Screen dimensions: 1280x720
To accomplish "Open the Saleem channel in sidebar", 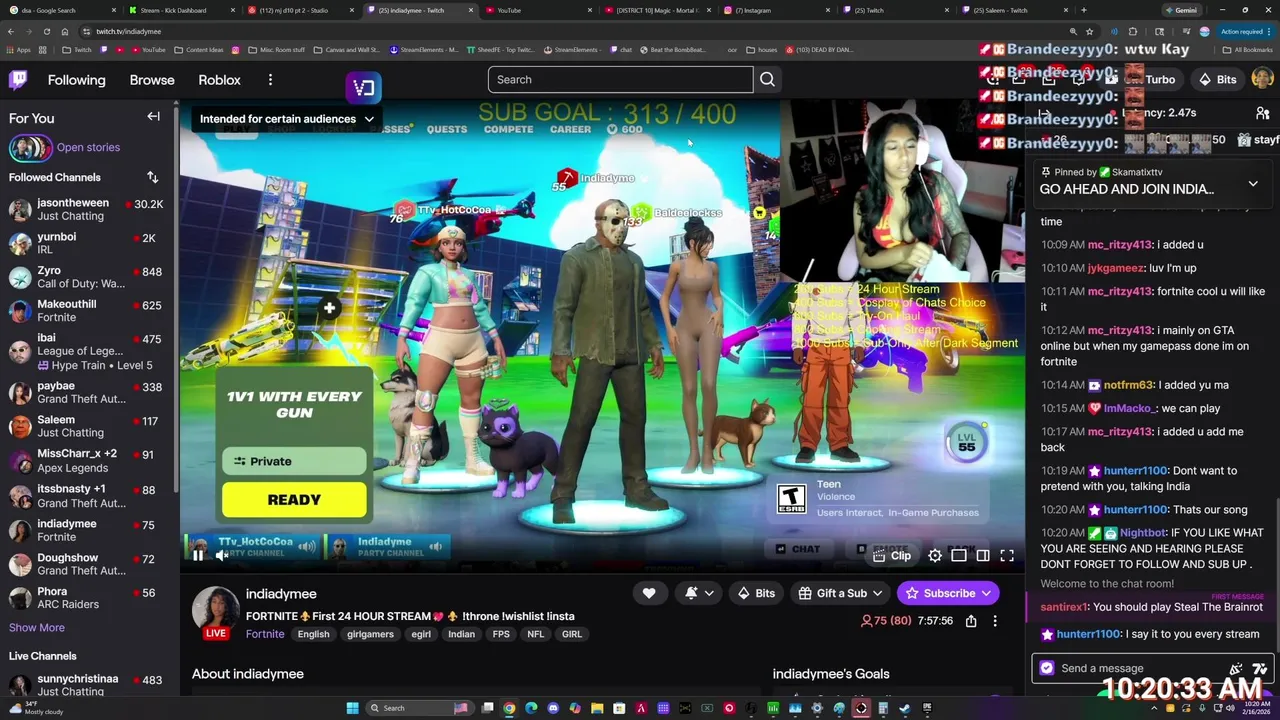I will point(86,426).
